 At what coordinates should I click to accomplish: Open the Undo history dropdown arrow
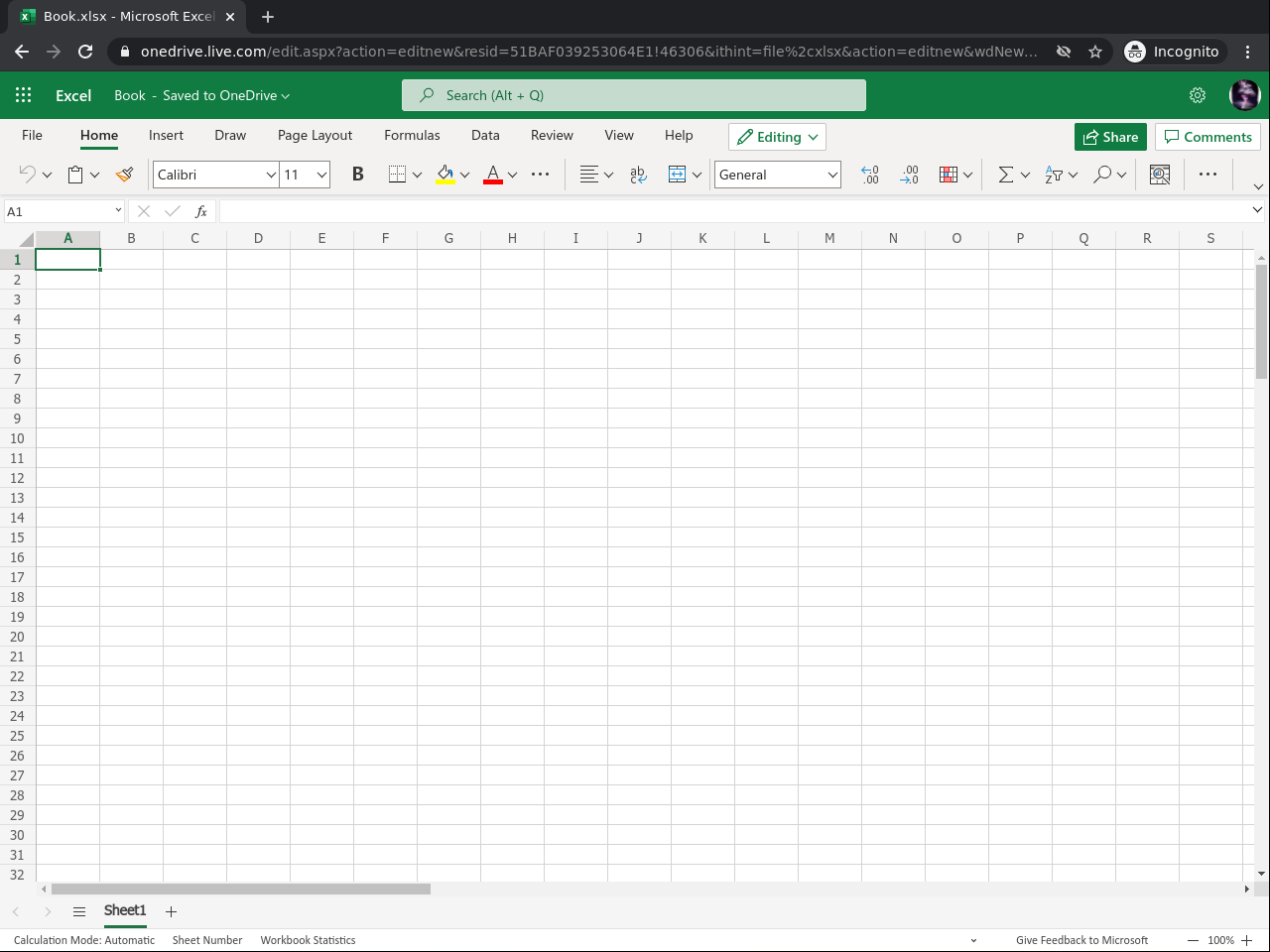point(47,176)
